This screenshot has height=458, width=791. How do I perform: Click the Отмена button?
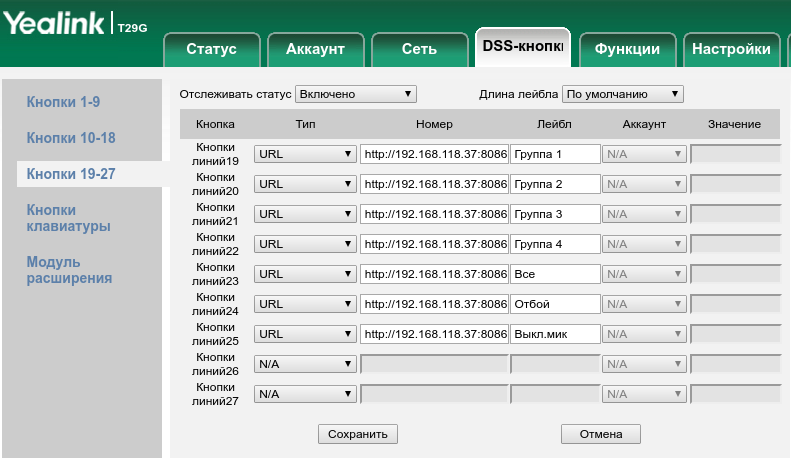pyautogui.click(x=600, y=434)
